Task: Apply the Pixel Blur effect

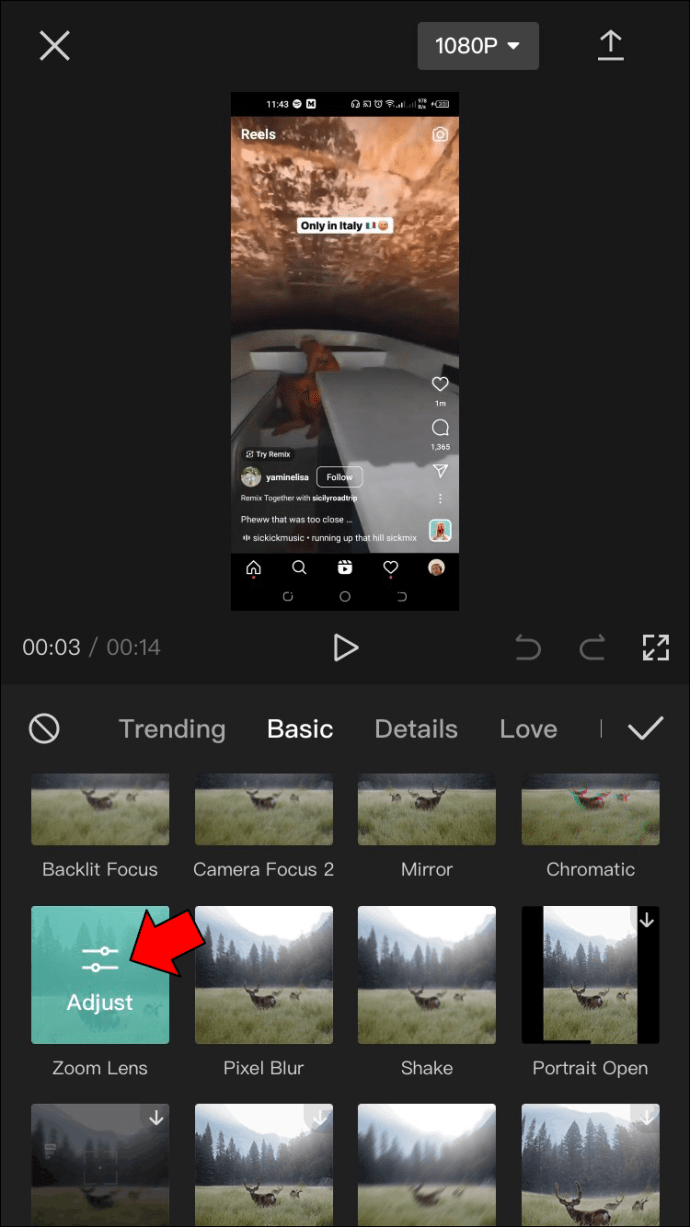Action: coord(263,975)
